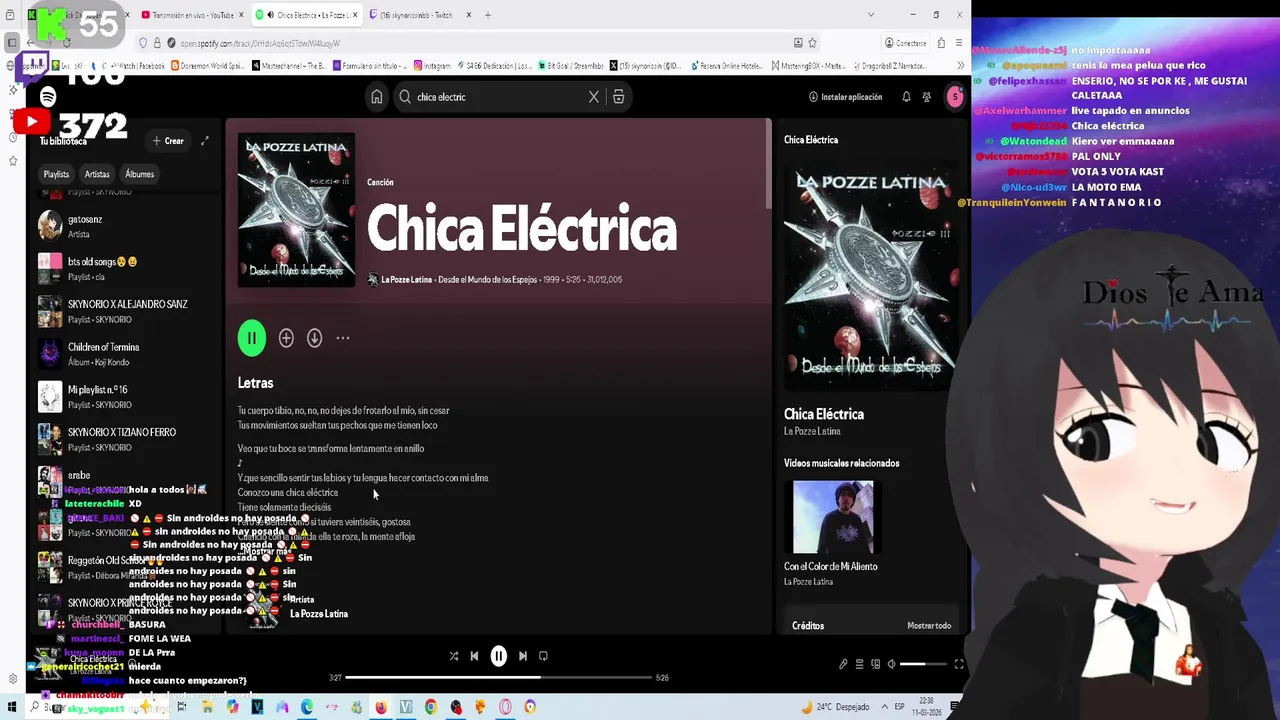The height and width of the screenshot is (720, 1280).
Task: Show hidden system tray icons
Action: coord(884,707)
